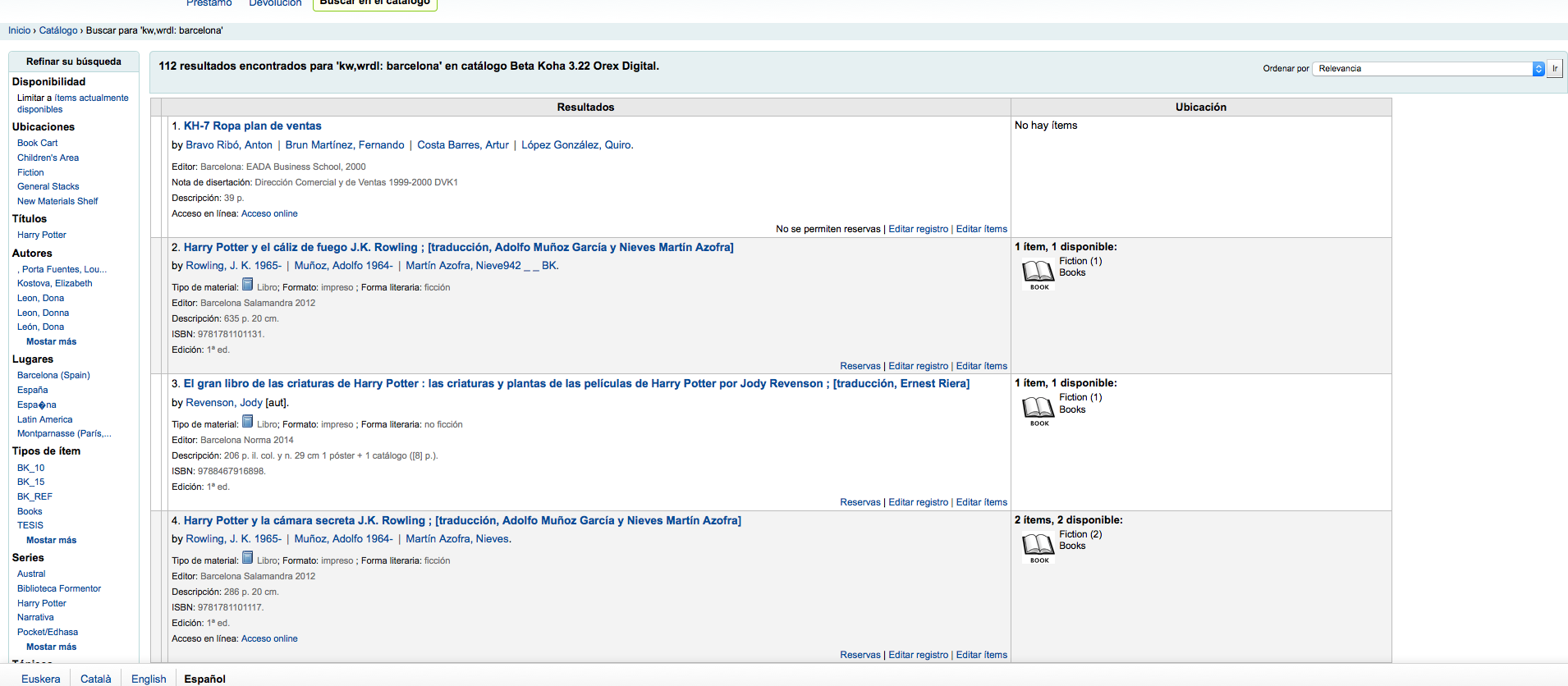1568x686 pixels.
Task: Switch language to Català tab
Action: coord(95,679)
